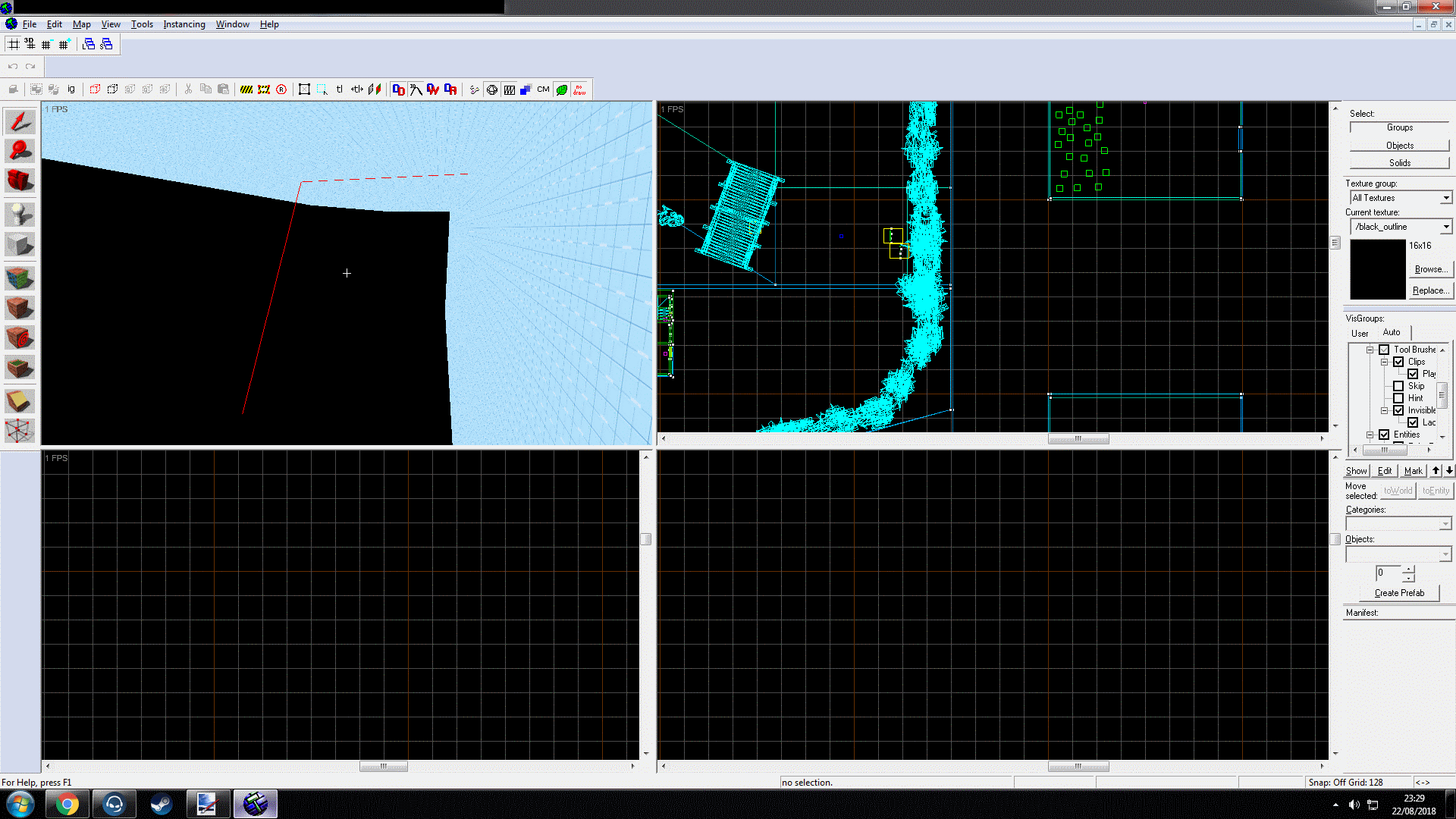1456x819 pixels.
Task: Toggle the CM collision models icon
Action: pos(543,89)
